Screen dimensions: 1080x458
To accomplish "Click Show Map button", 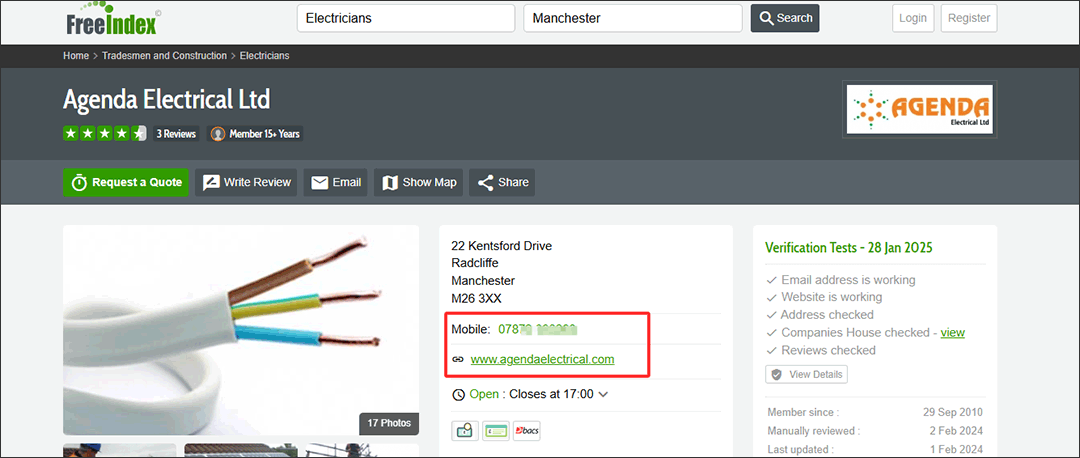I will pos(419,183).
